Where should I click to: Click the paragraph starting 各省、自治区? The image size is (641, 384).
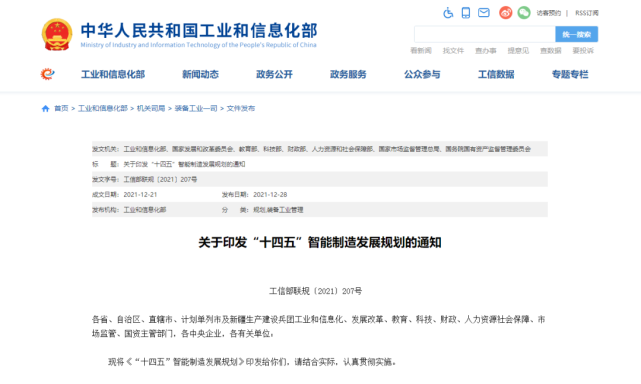tap(318, 326)
